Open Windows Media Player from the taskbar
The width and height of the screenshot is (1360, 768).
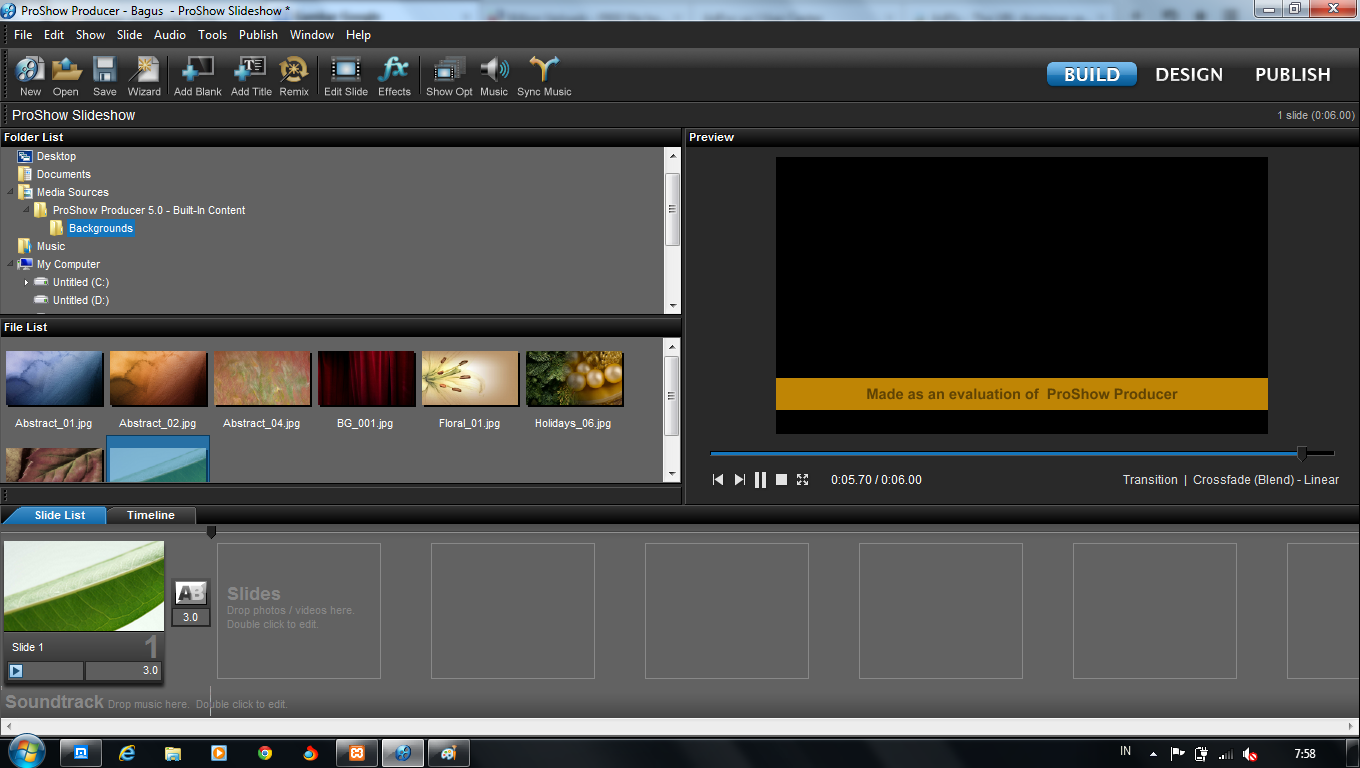(219, 753)
